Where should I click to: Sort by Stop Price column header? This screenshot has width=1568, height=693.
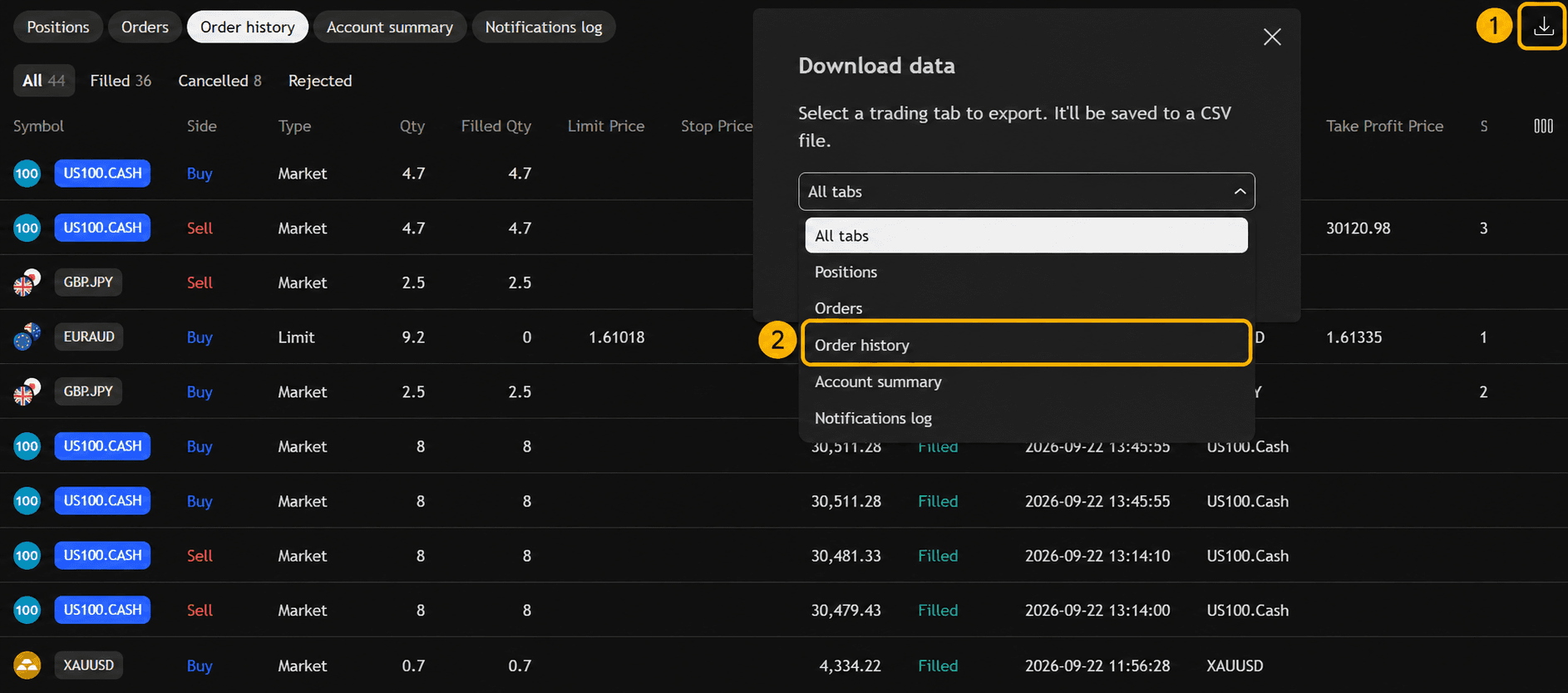click(717, 126)
